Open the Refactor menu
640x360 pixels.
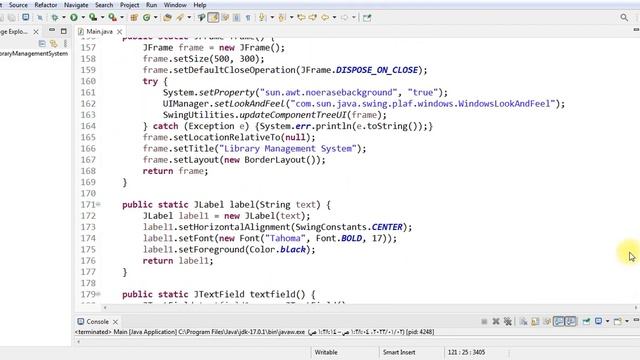[x=46, y=5]
